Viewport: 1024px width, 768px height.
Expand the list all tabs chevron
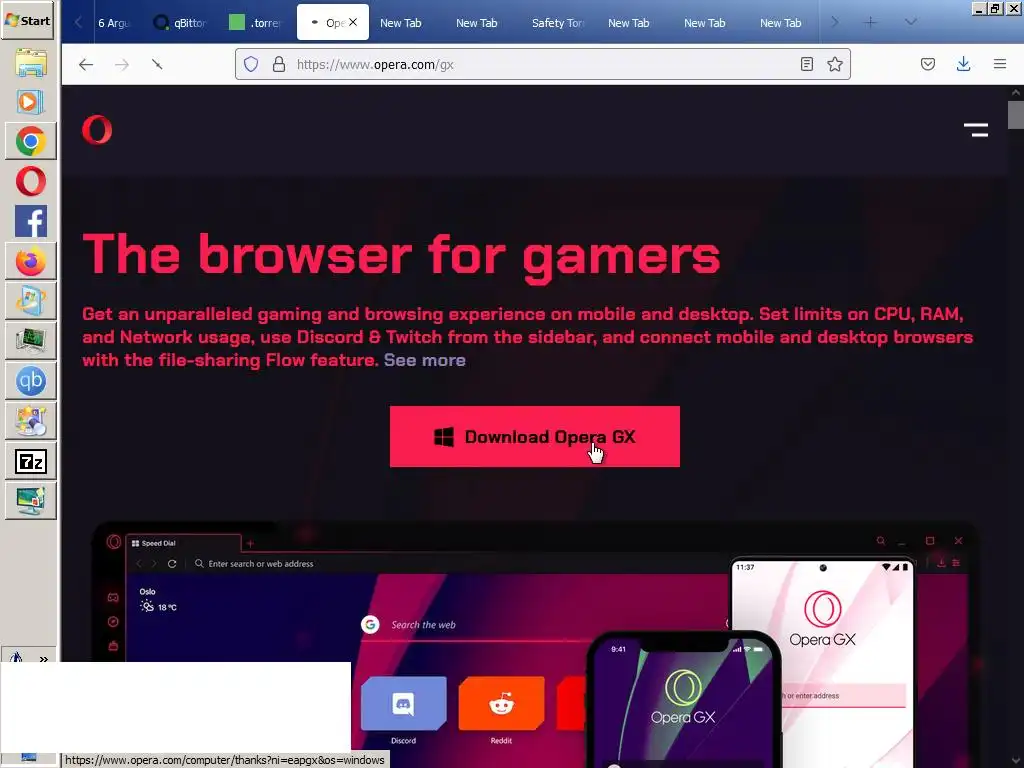pyautogui.click(x=910, y=22)
